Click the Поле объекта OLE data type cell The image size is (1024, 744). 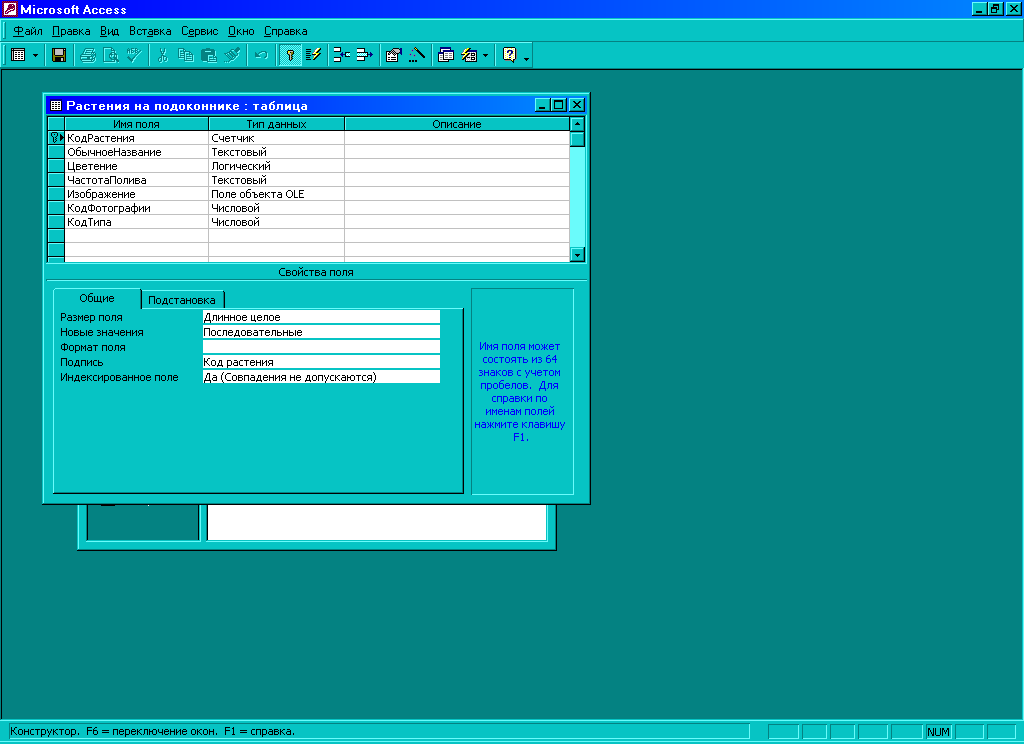[276, 194]
